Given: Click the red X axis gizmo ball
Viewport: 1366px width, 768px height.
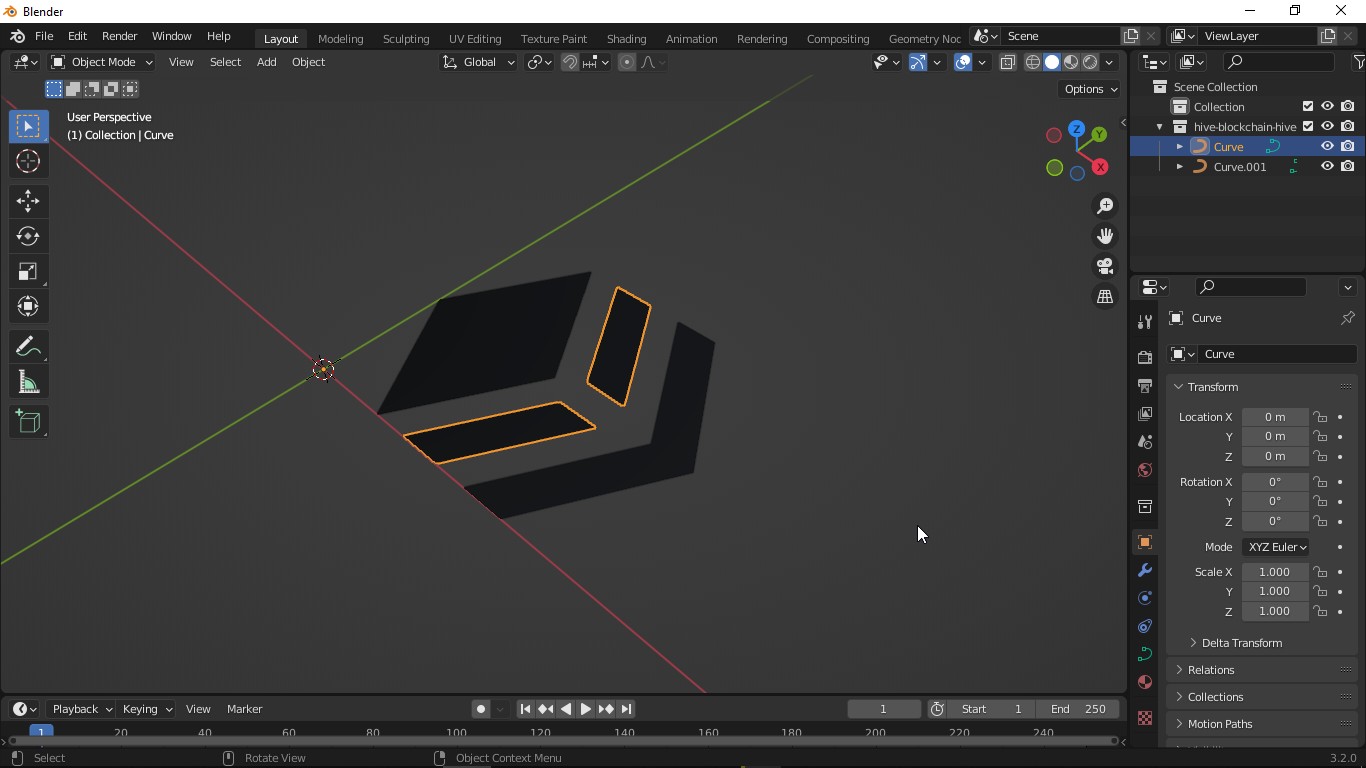Looking at the screenshot, I should tap(1100, 167).
